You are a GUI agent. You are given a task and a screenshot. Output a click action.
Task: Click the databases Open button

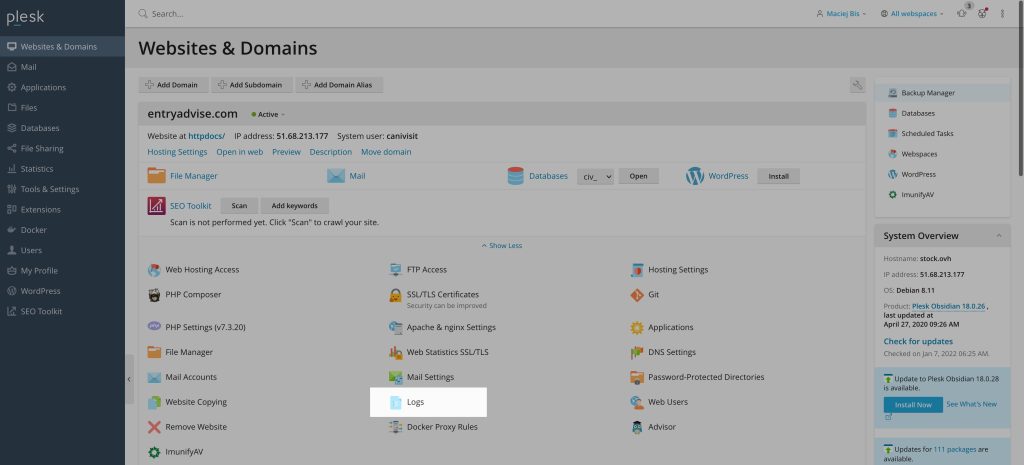(638, 176)
